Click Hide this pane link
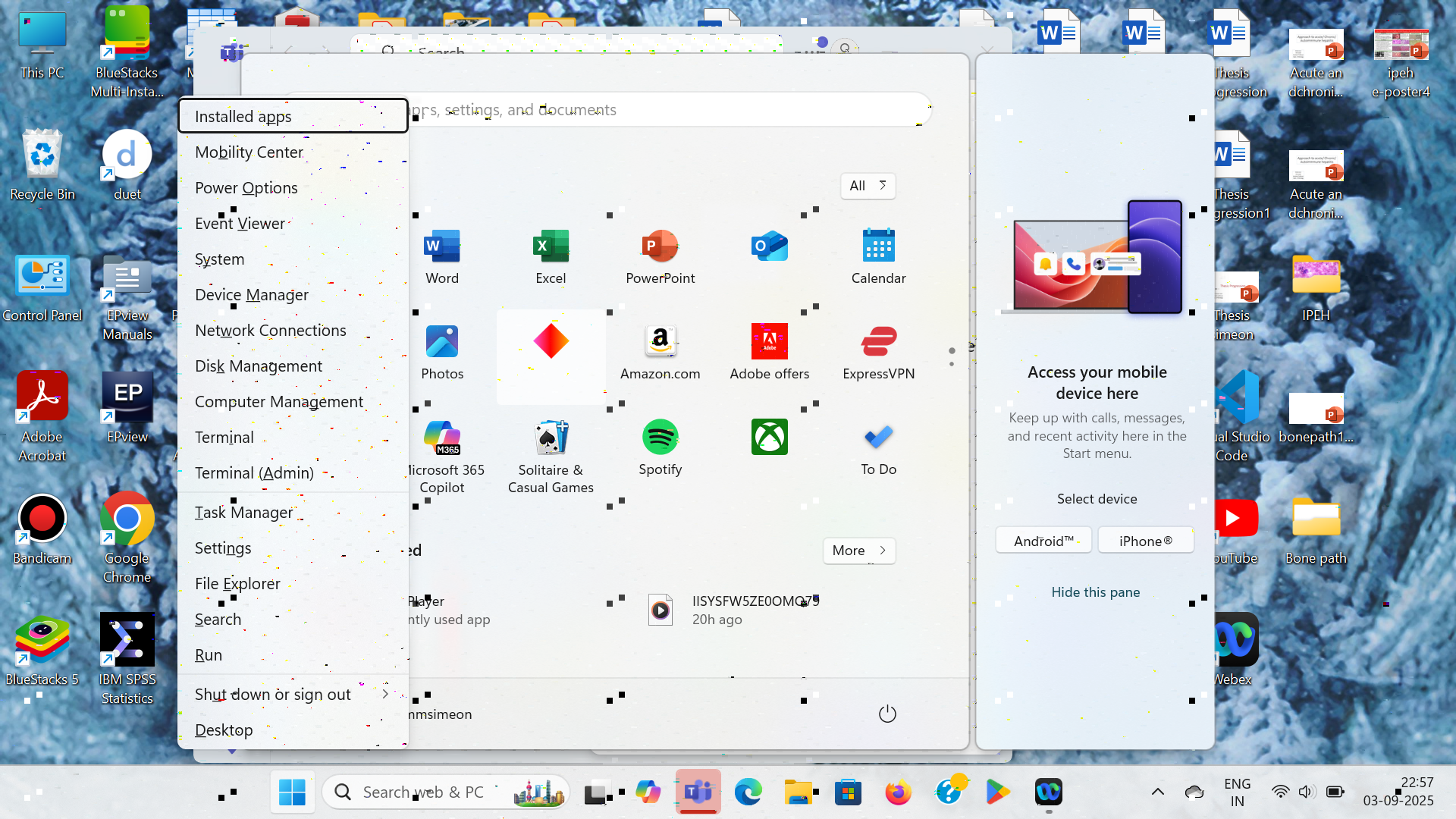Image resolution: width=1456 pixels, height=819 pixels. pos(1095,592)
